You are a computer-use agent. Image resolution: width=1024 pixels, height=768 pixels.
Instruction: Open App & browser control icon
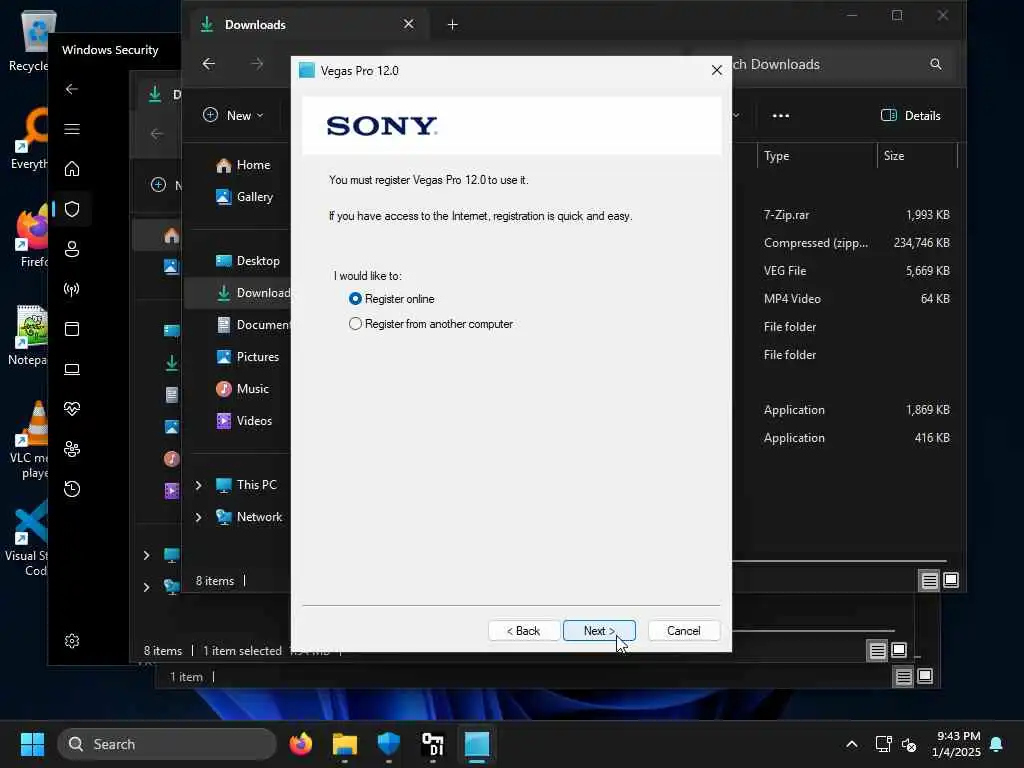[72, 328]
